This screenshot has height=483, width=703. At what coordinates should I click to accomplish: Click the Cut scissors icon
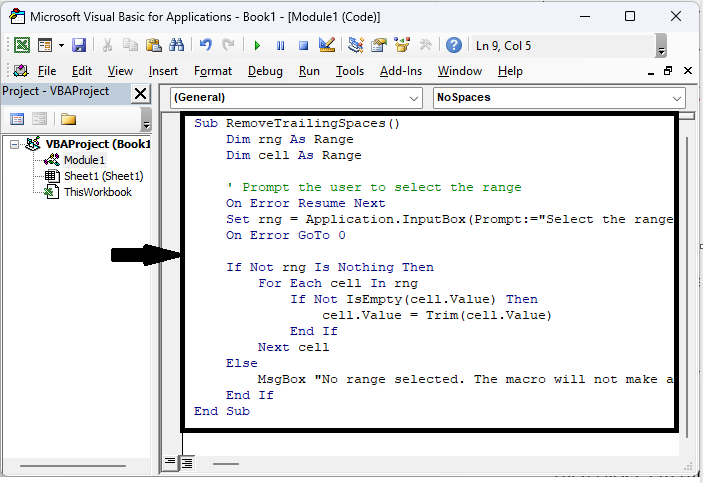(107, 45)
